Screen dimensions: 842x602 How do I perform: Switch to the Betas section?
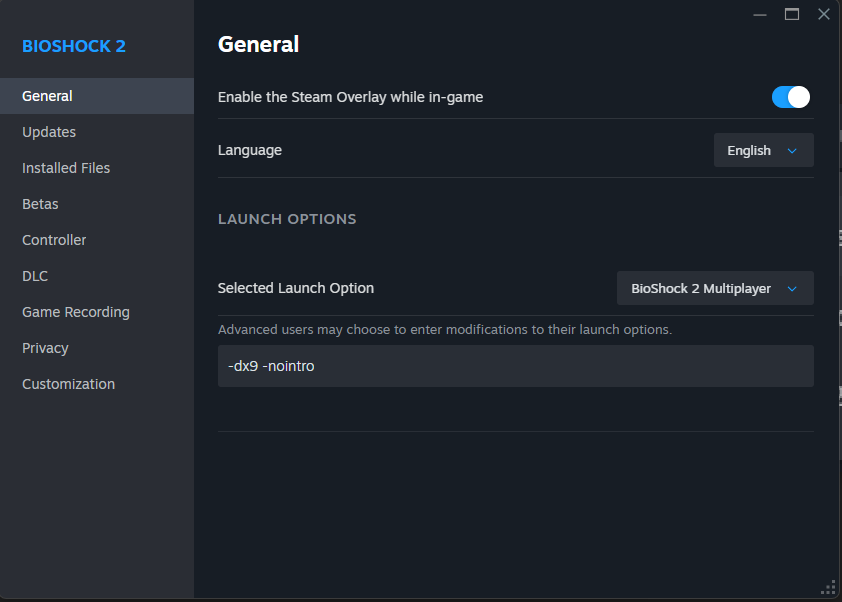40,204
